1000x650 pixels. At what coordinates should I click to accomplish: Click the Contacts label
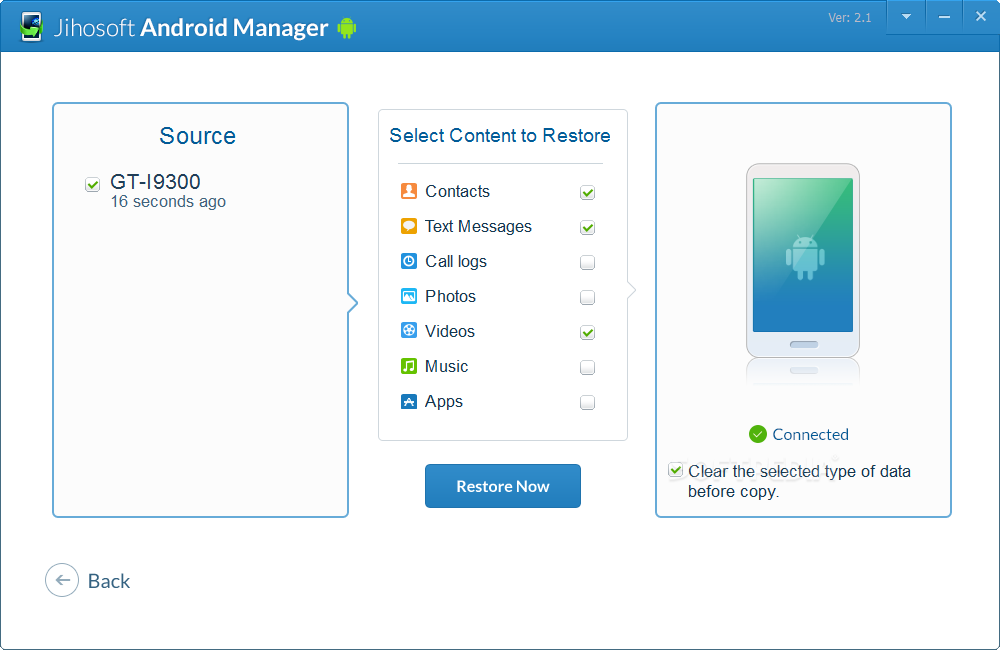click(x=457, y=191)
